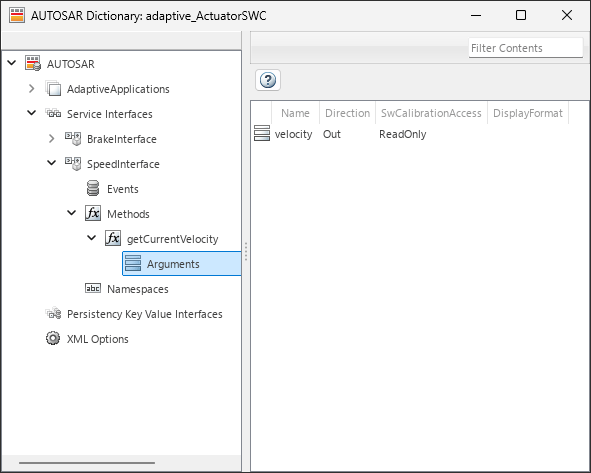Image resolution: width=591 pixels, height=473 pixels.
Task: Select the Methods tree item
Action: (x=128, y=214)
